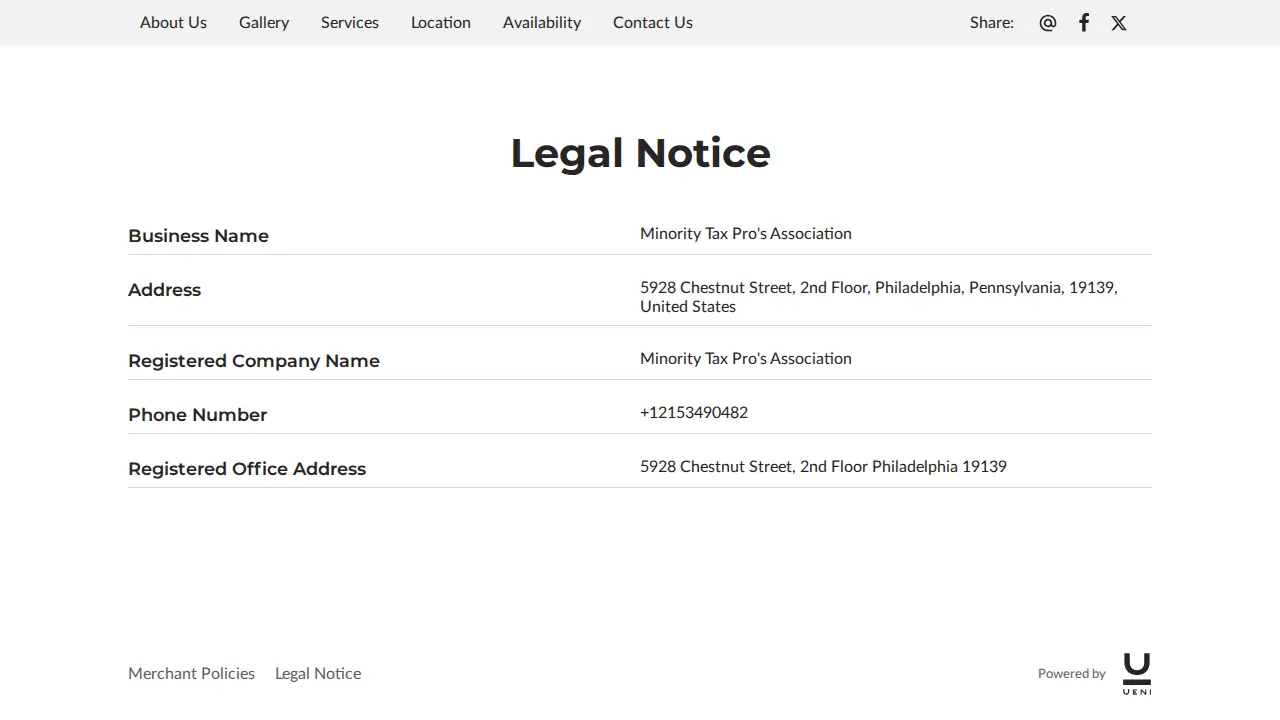Click the Registered Office Address label
This screenshot has height=720, width=1280.
(x=247, y=469)
